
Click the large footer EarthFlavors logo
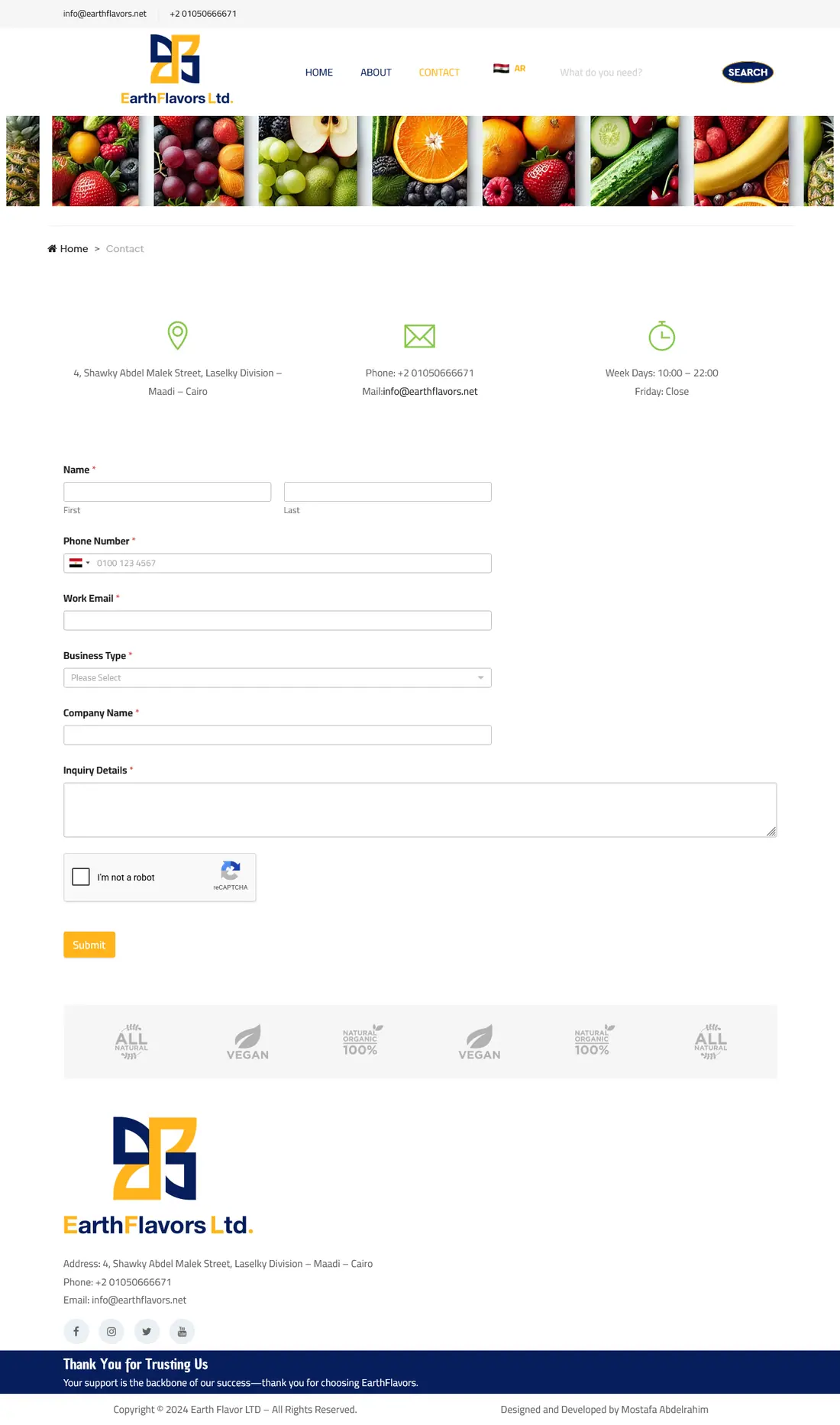(x=158, y=1176)
